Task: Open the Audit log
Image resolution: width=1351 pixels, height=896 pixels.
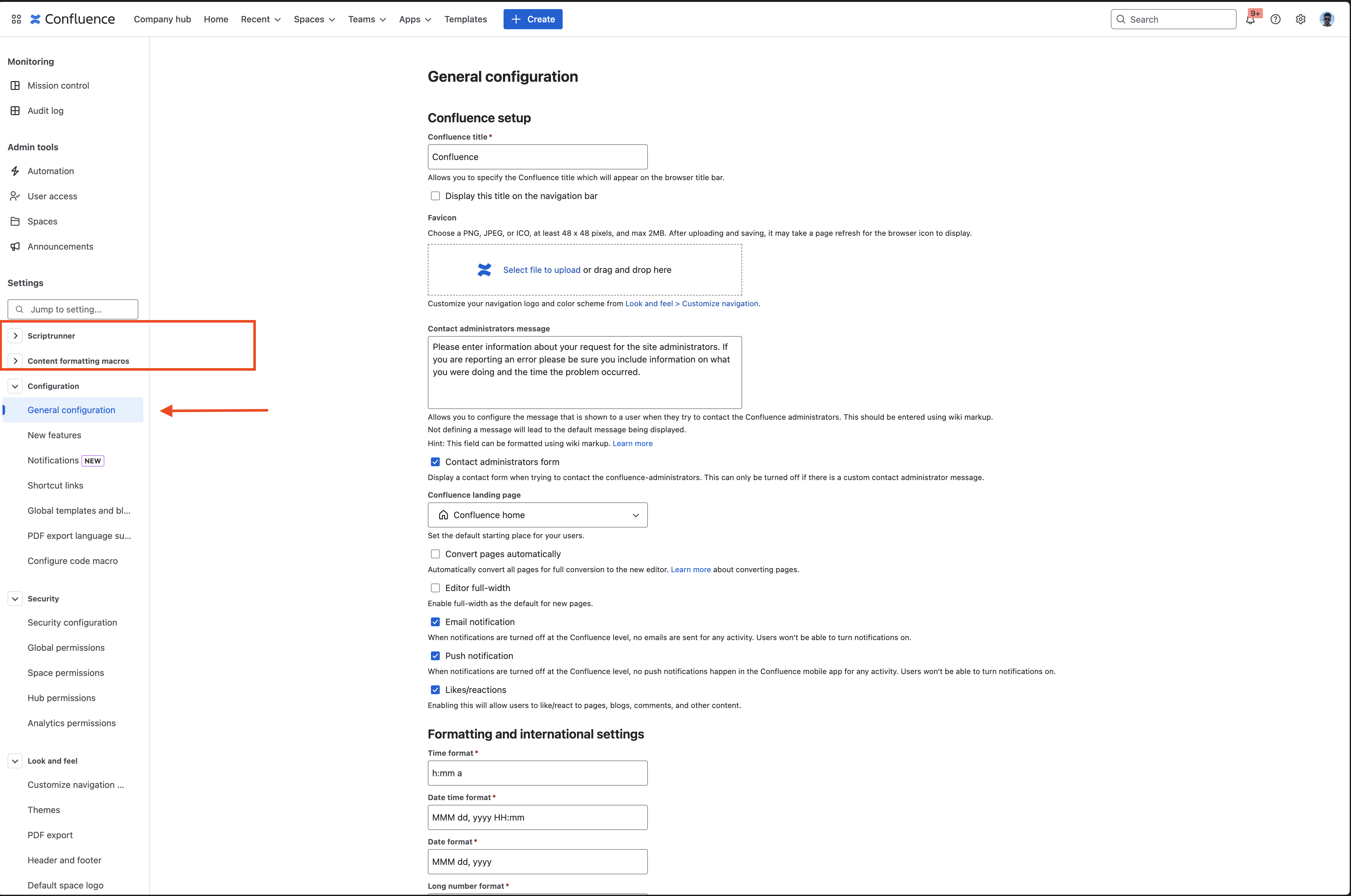Action: coord(45,110)
